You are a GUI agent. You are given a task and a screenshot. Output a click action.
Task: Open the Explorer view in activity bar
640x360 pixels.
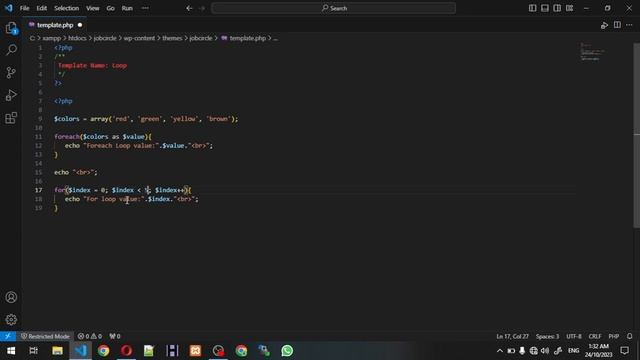pos(11,28)
